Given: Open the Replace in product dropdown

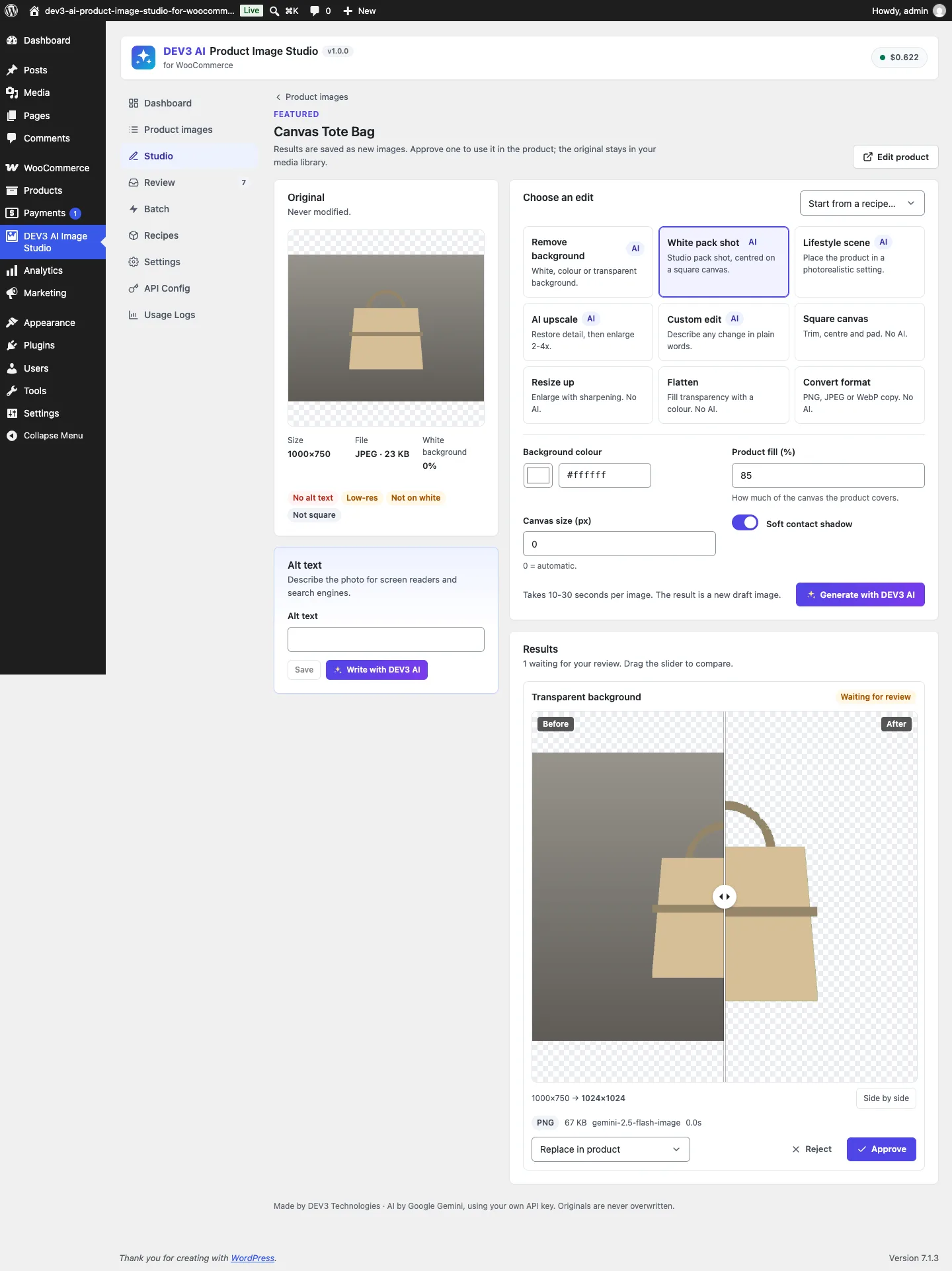Looking at the screenshot, I should coord(610,1149).
